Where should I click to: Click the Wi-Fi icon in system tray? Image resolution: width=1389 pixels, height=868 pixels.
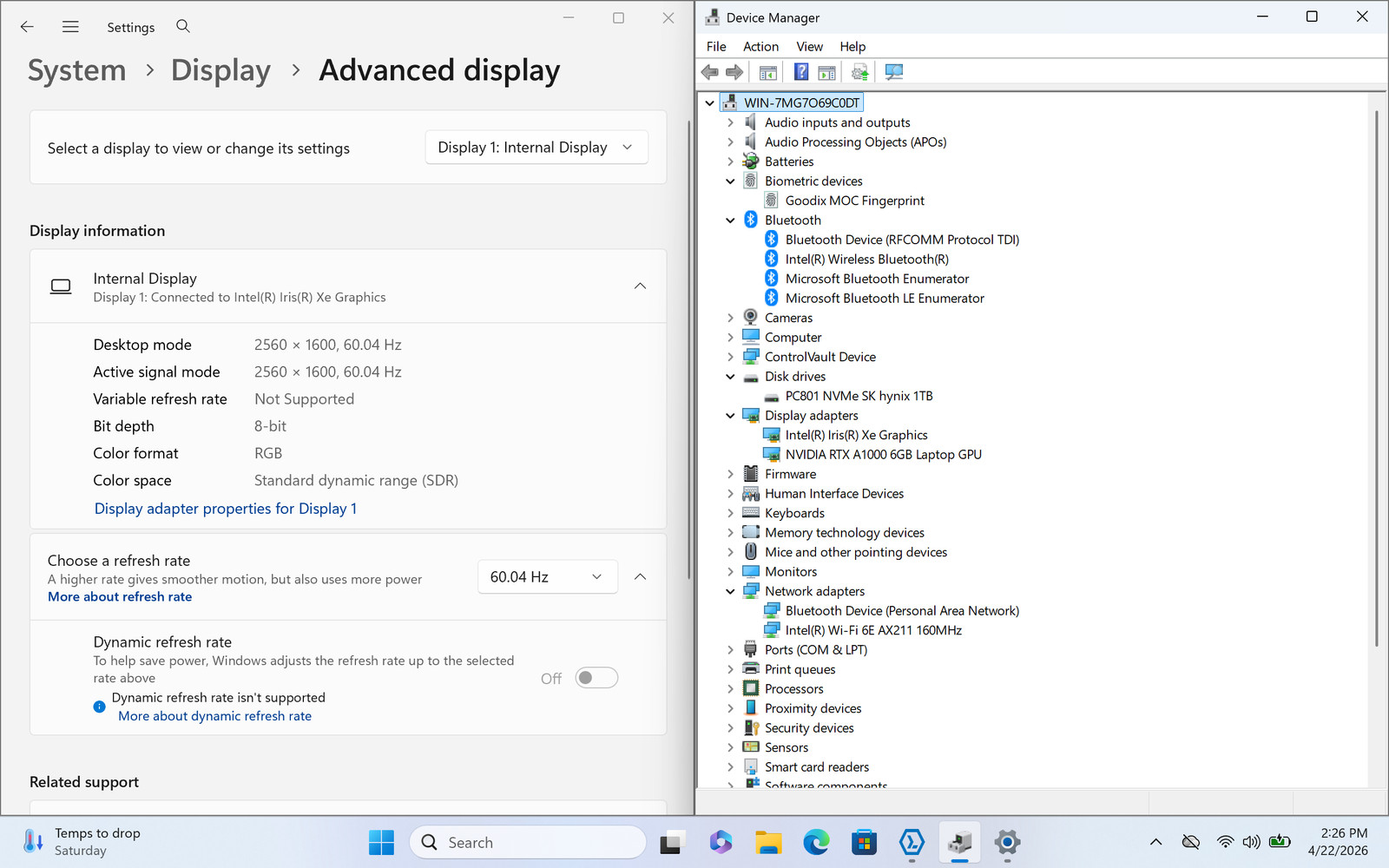click(x=1225, y=842)
